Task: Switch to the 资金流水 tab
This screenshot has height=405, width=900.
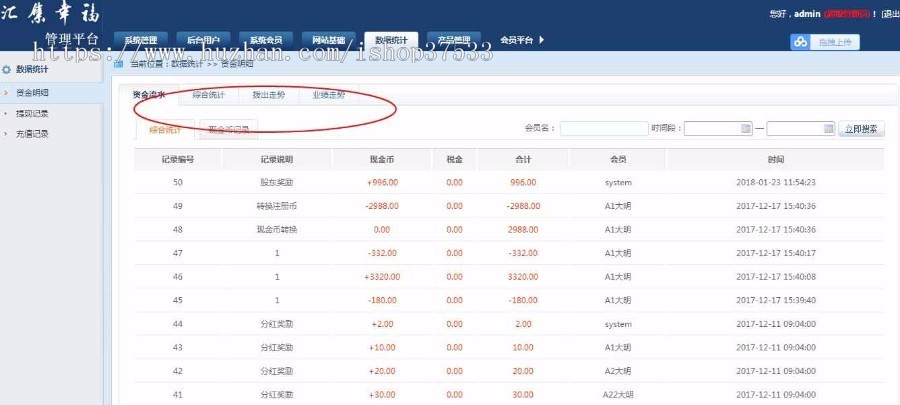Action: [x=149, y=95]
